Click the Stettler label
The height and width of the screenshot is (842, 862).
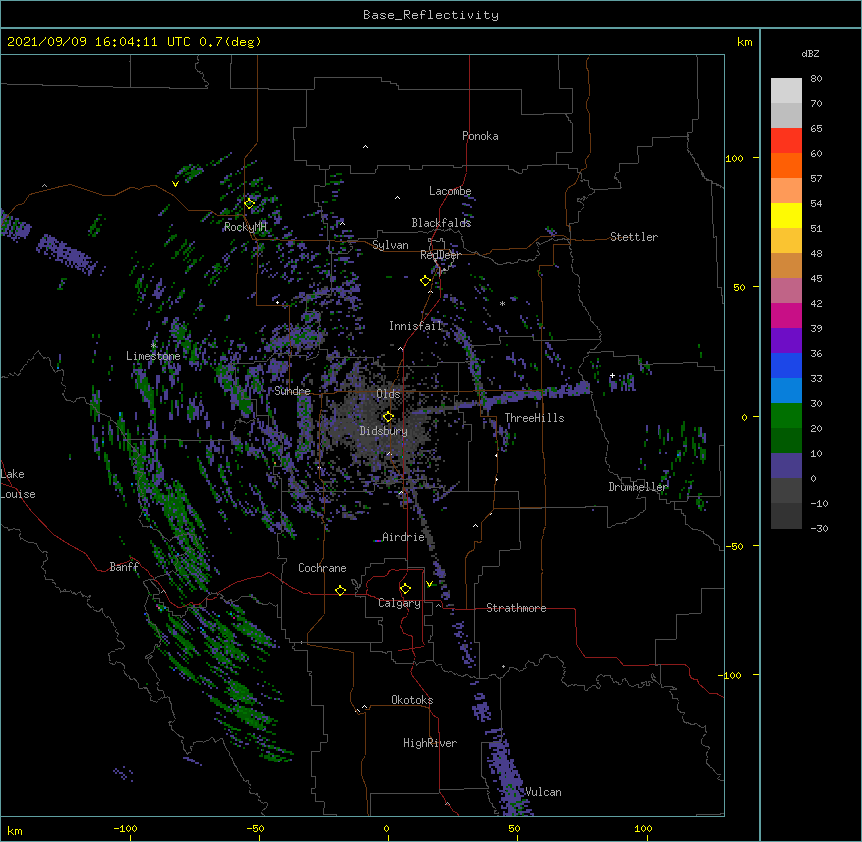click(x=634, y=237)
